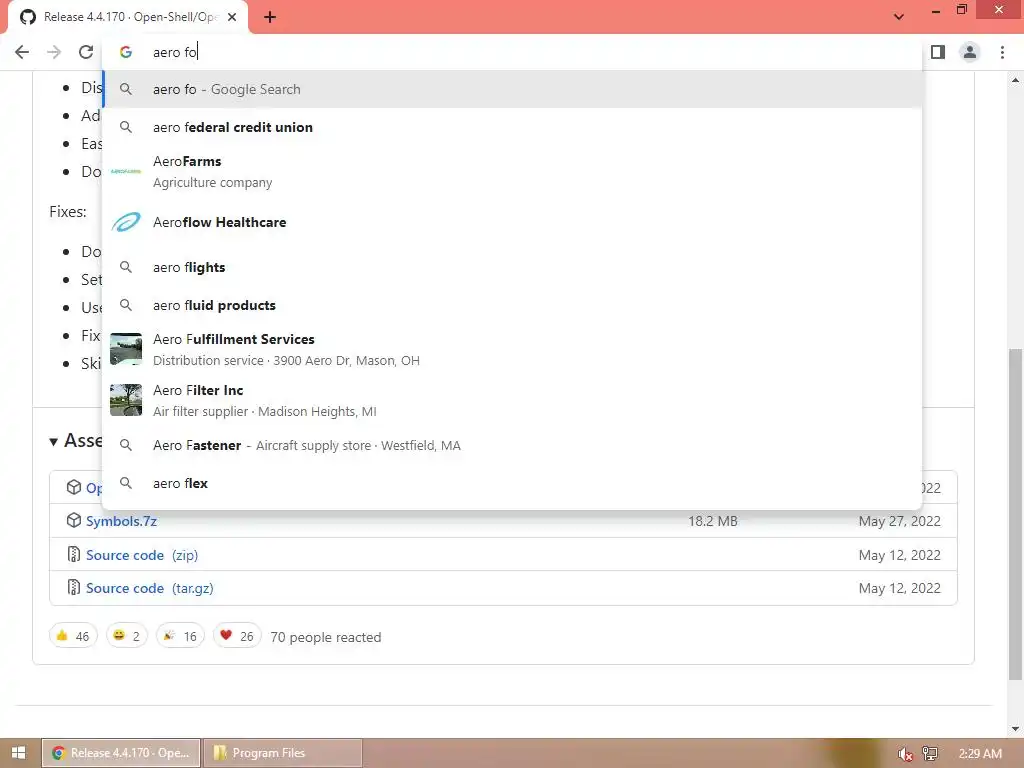Click file icon beside Source code (tar.gz)

[x=74, y=588]
